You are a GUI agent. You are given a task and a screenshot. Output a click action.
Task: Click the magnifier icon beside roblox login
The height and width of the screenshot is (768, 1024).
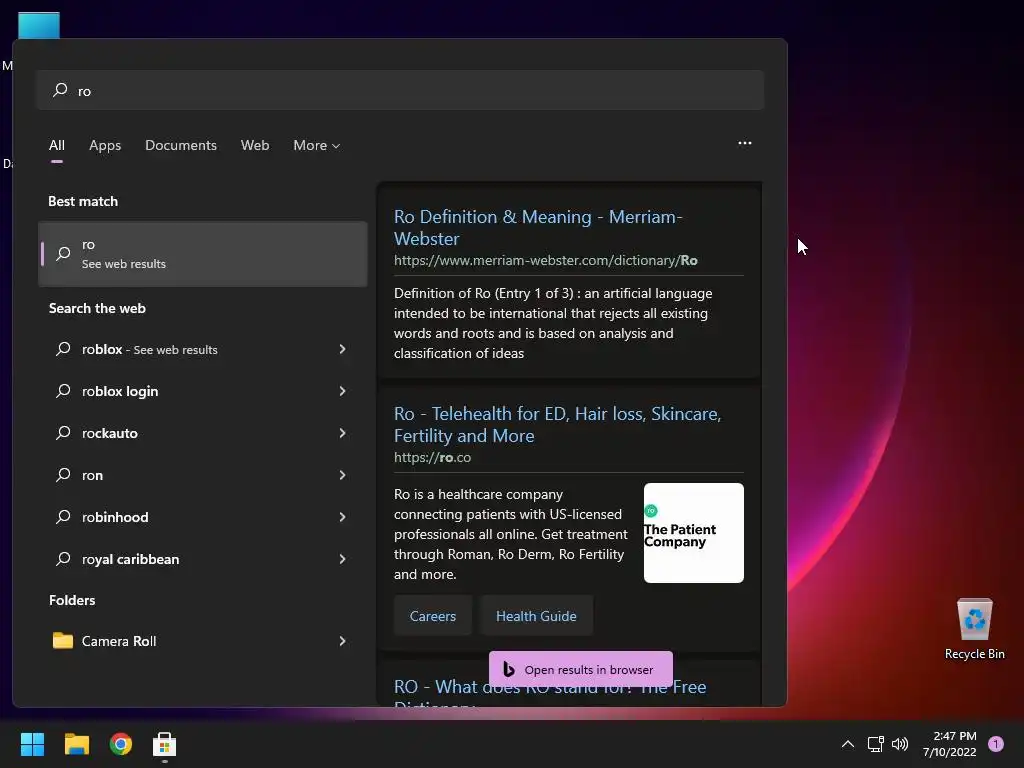[63, 391]
